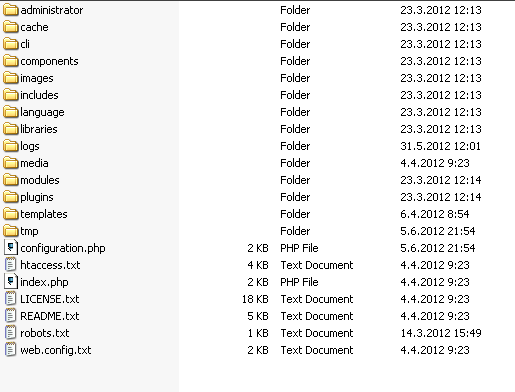Select the LICENSE.txt document icon
Image resolution: width=515 pixels, height=392 pixels.
(x=11, y=299)
